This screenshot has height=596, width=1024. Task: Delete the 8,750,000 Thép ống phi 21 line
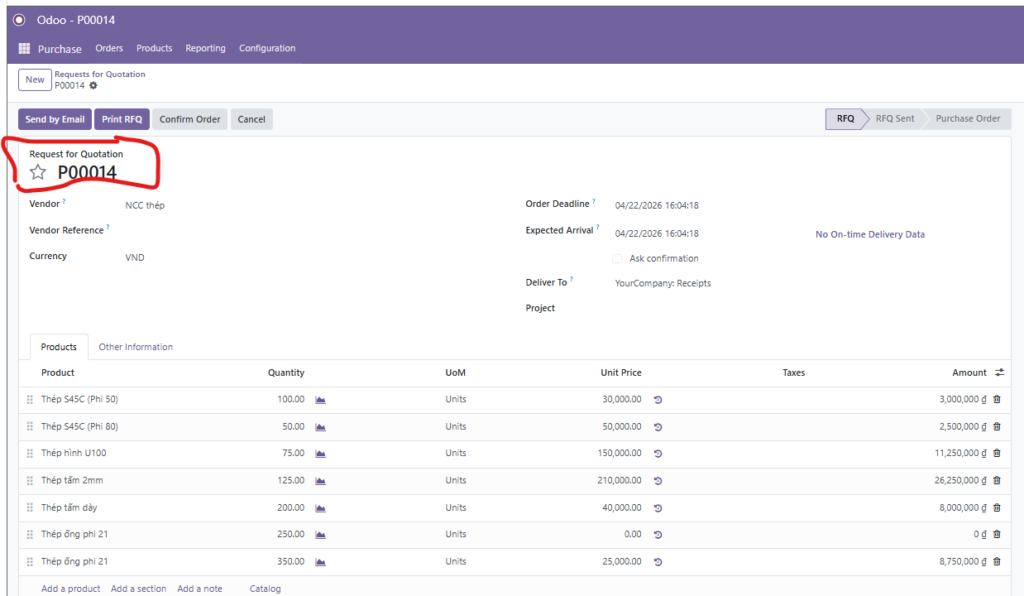coord(997,562)
